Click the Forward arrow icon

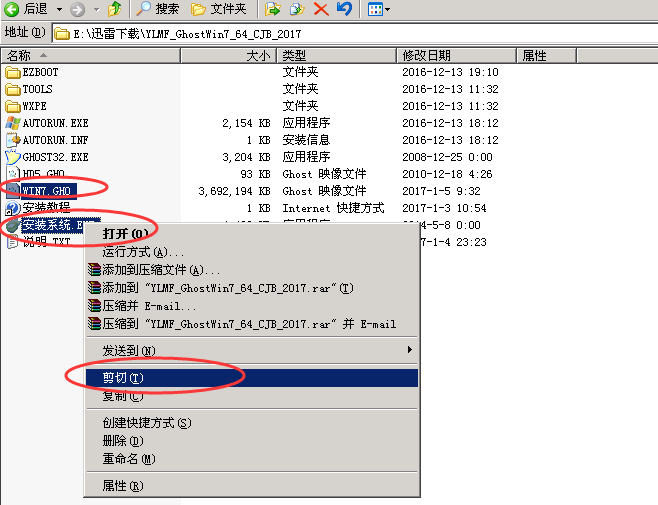(77, 9)
